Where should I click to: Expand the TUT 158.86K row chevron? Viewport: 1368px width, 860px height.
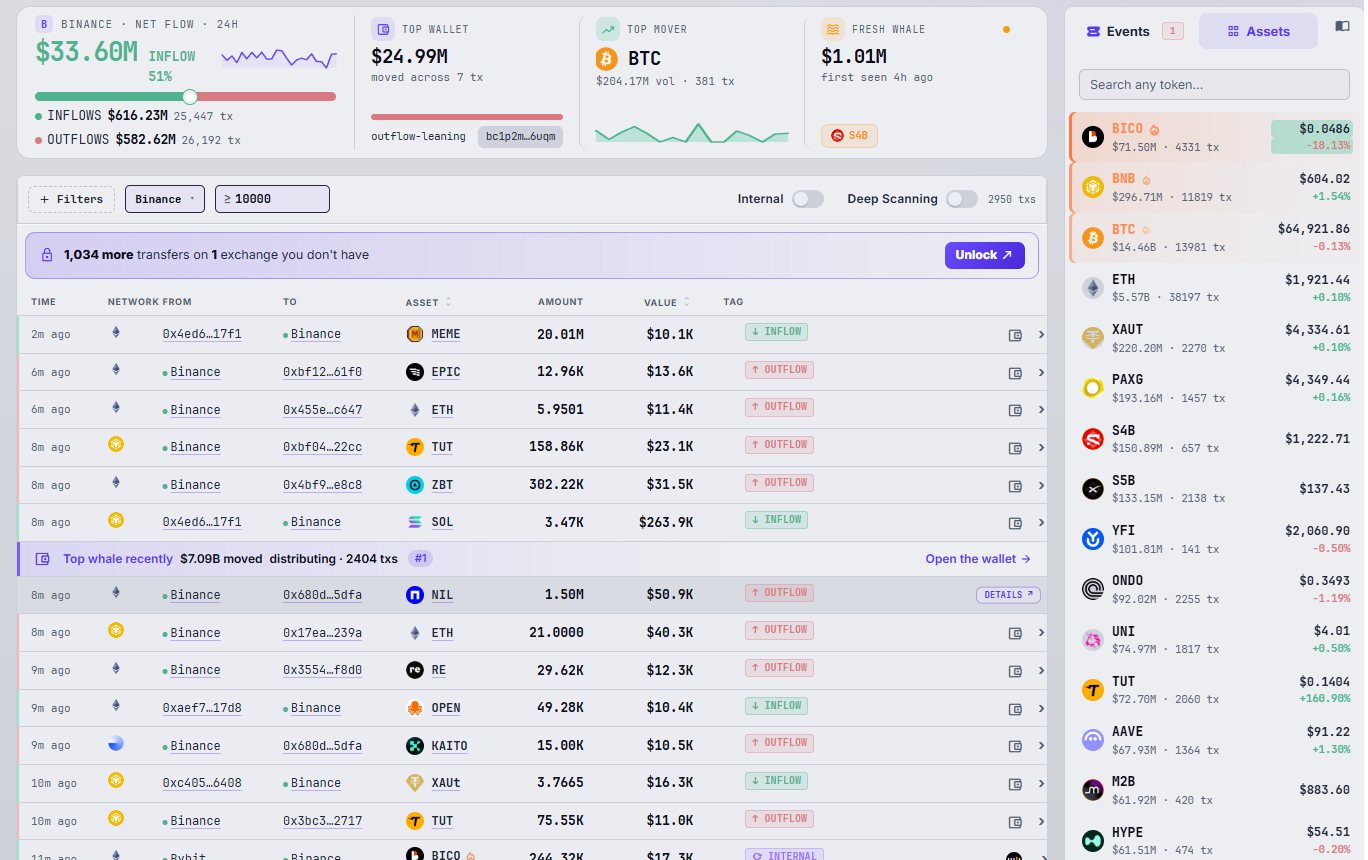1041,448
